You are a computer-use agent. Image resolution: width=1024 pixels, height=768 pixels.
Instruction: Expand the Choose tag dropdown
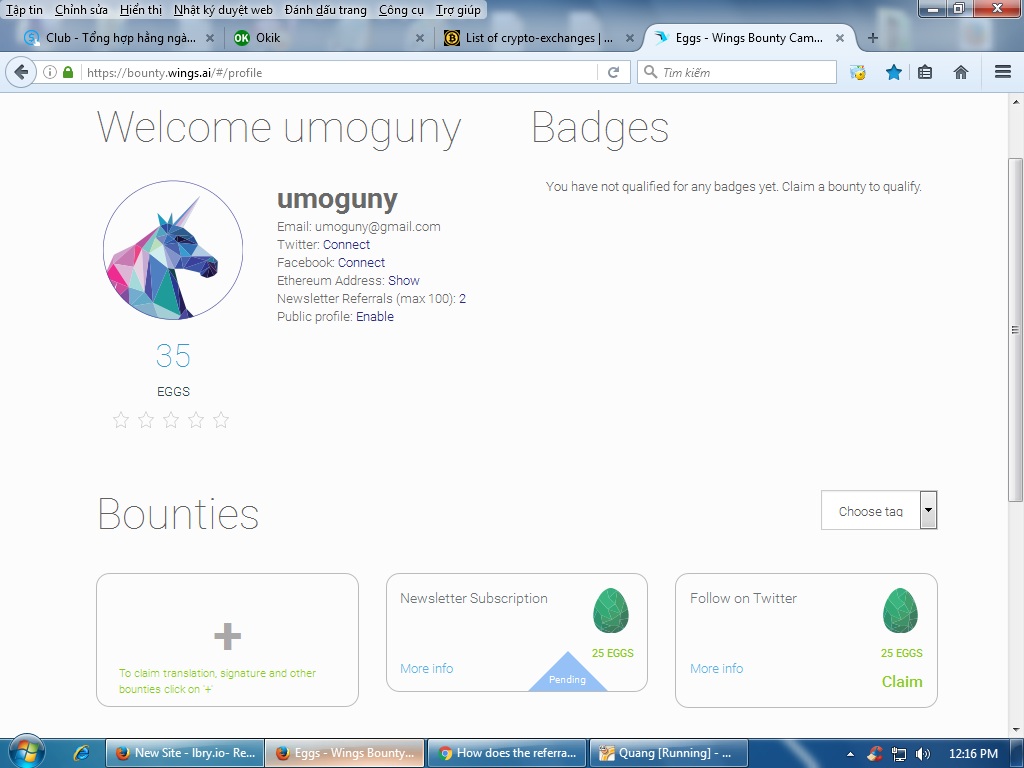pyautogui.click(x=928, y=510)
